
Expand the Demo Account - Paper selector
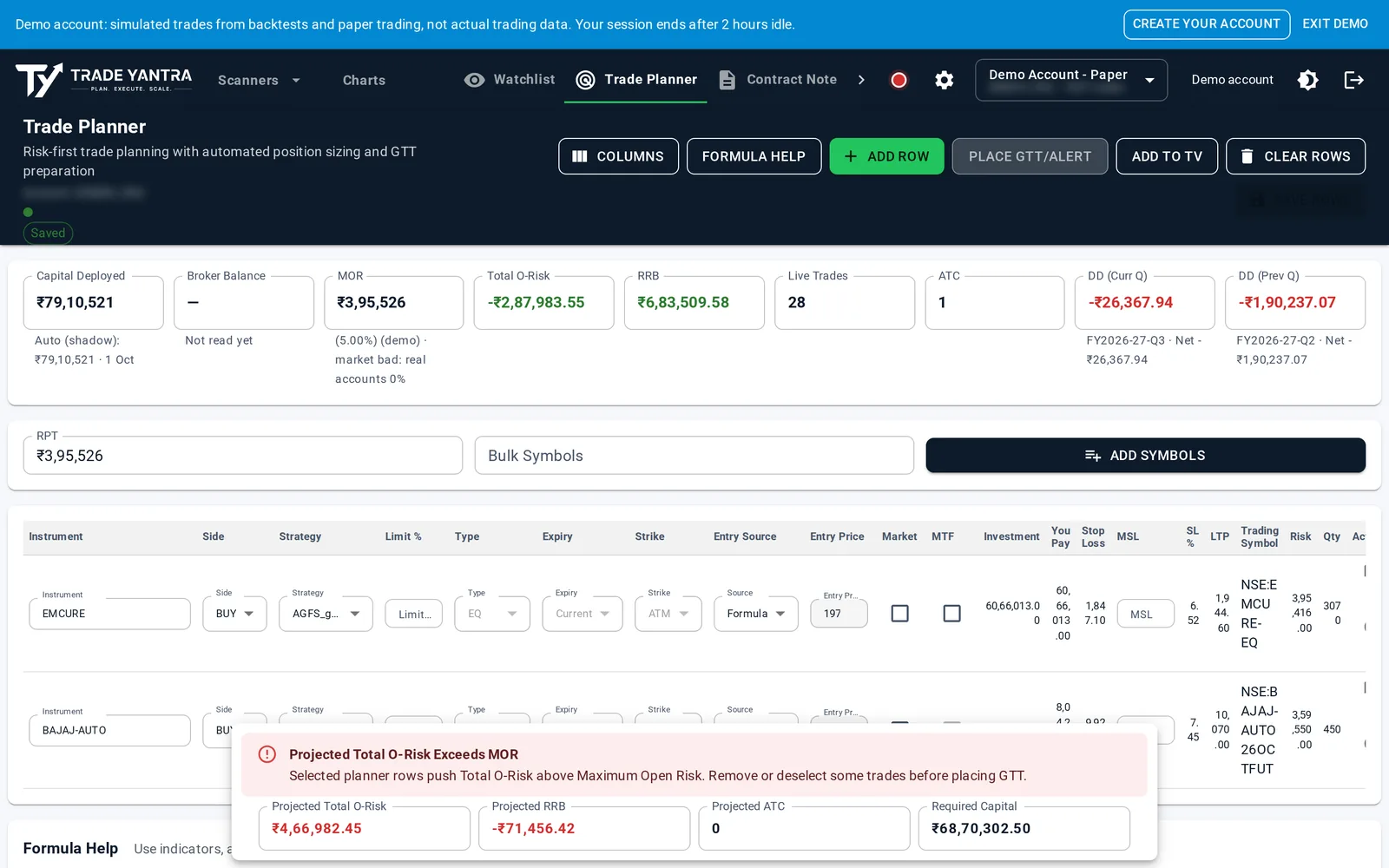coord(1071,80)
